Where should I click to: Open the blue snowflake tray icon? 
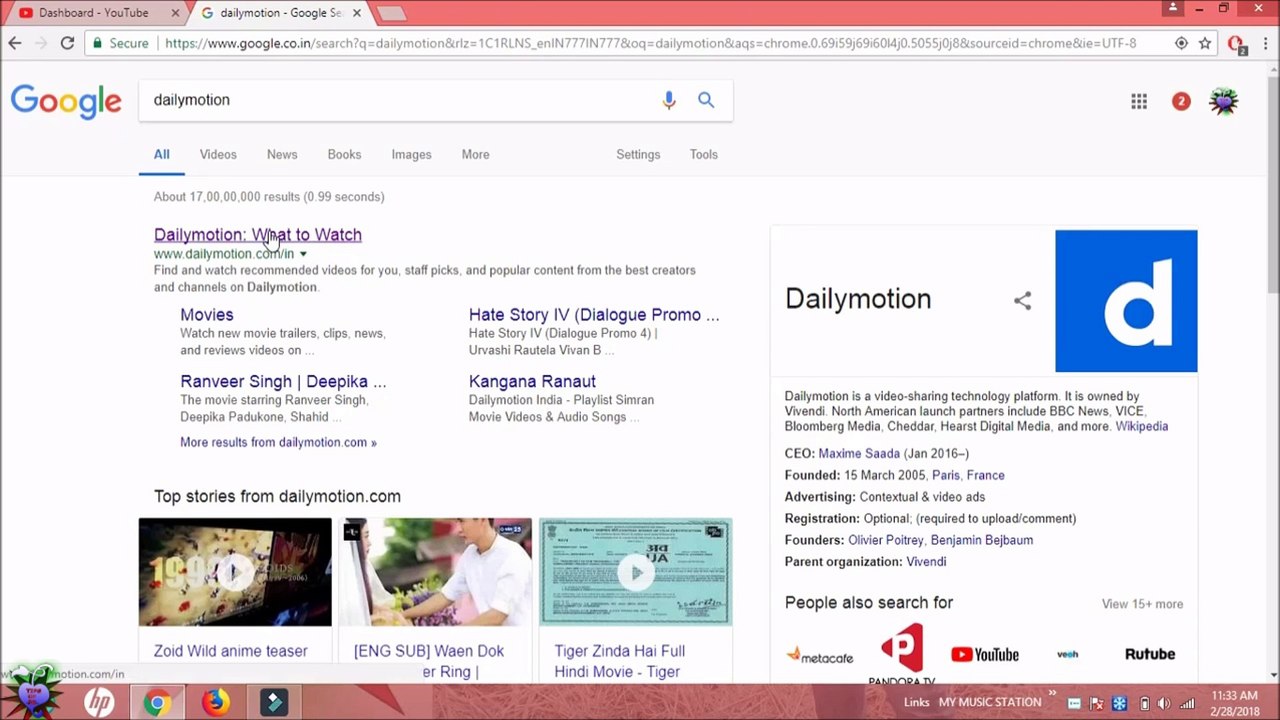(x=1120, y=703)
